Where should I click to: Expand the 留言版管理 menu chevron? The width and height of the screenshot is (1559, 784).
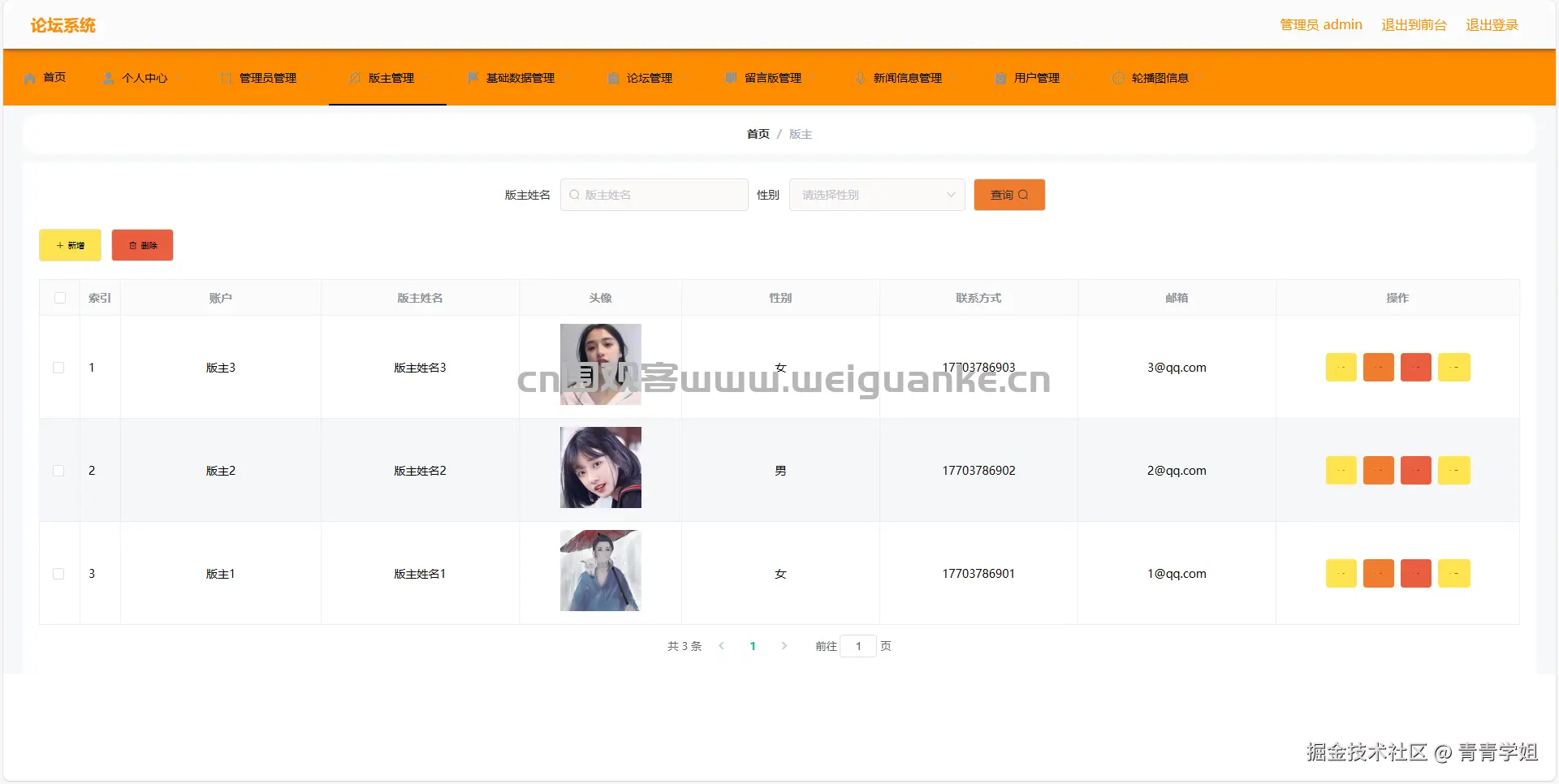[813, 78]
